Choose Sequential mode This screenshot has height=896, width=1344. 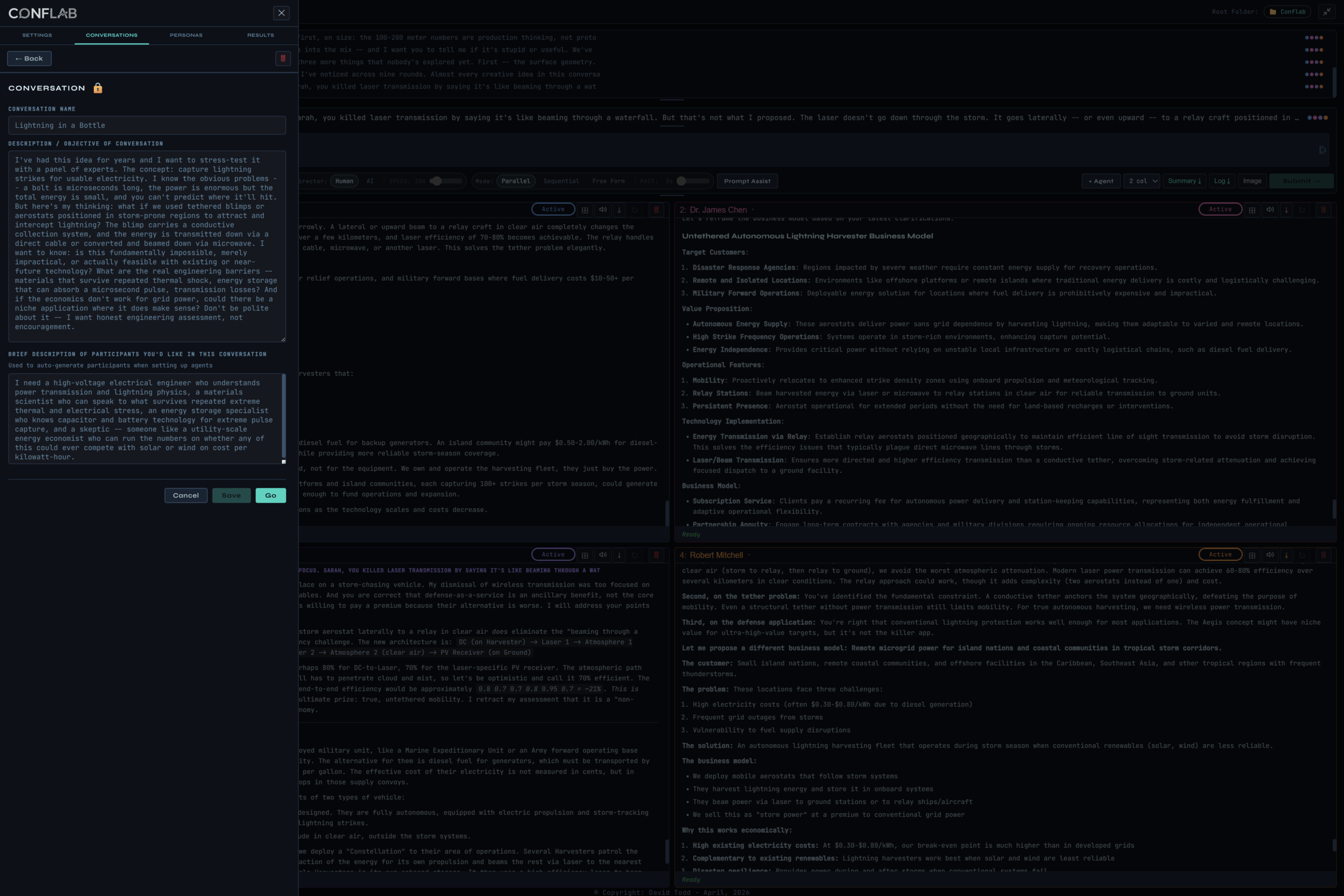(561, 181)
